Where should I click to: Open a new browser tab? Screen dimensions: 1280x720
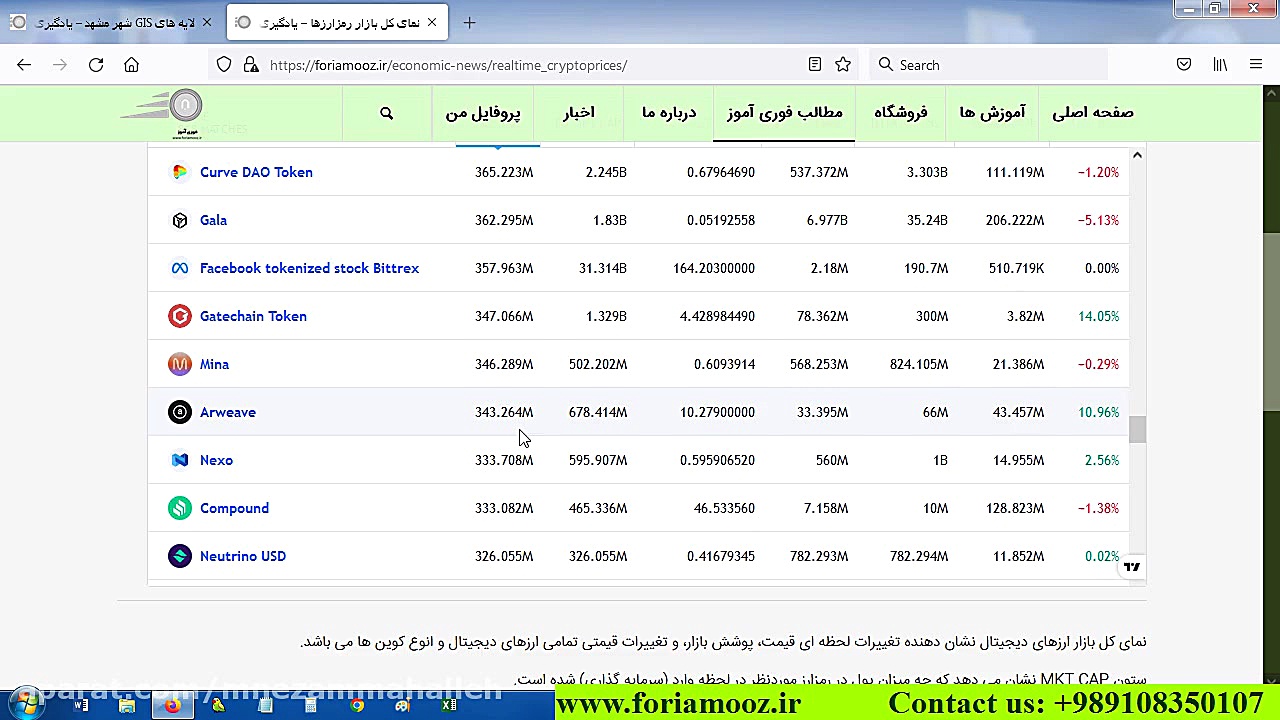tap(469, 22)
